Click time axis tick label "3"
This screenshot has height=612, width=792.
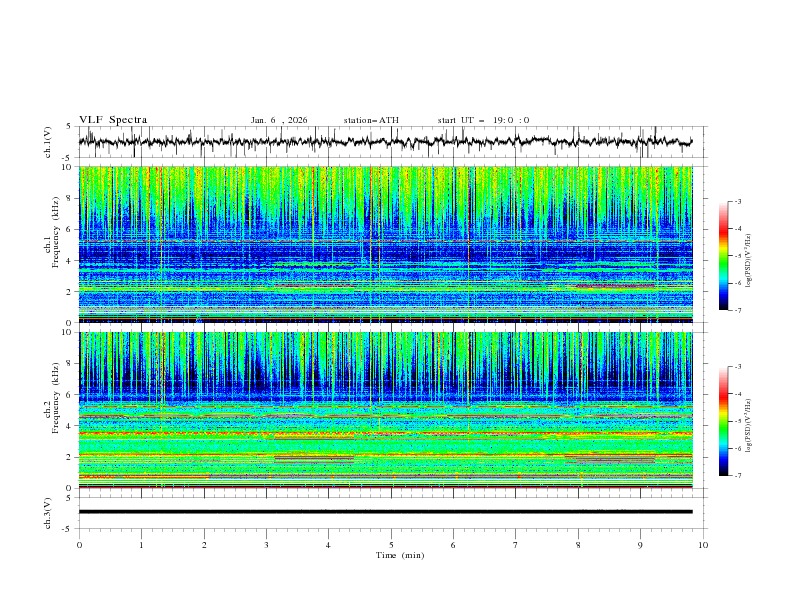[x=266, y=545]
